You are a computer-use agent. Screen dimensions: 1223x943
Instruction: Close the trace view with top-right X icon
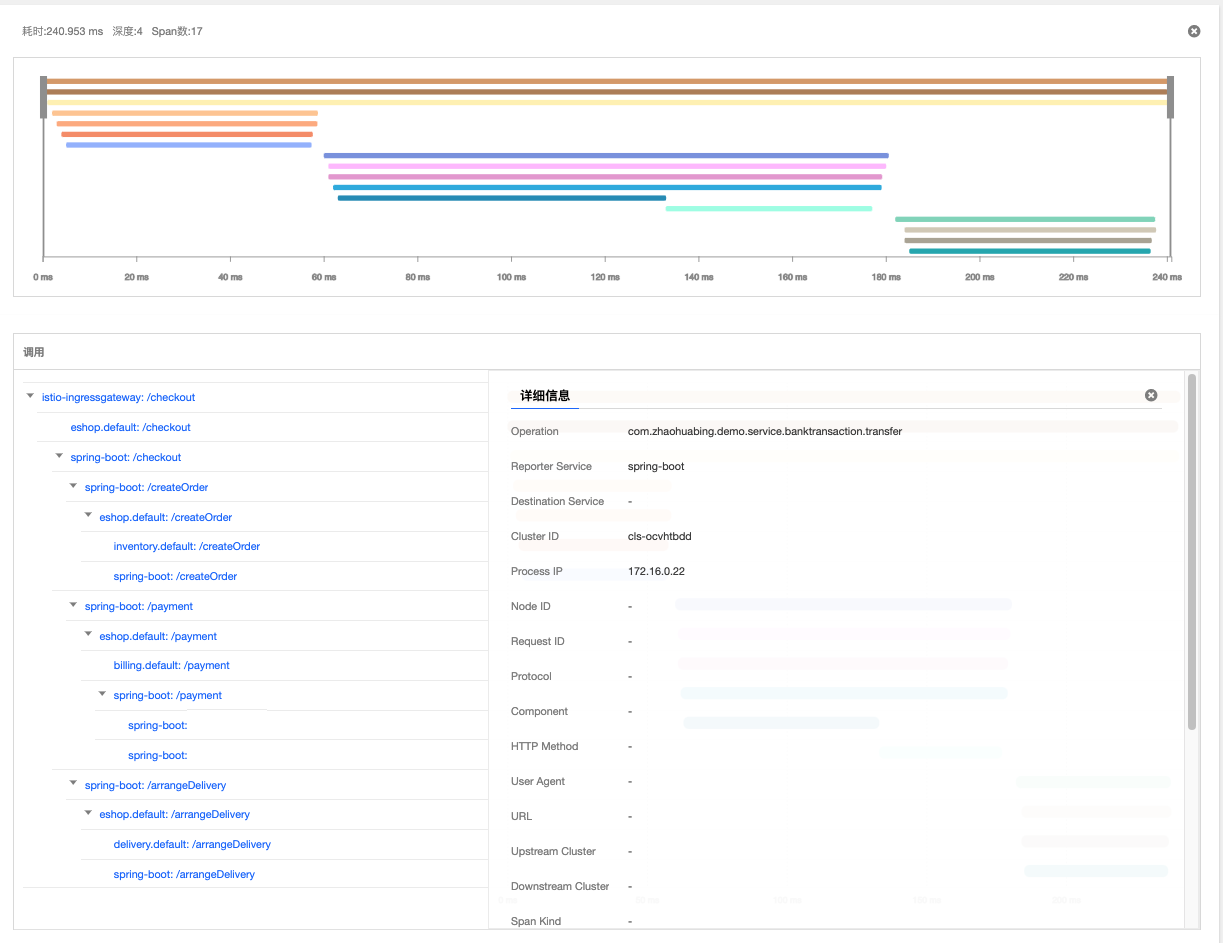(x=1193, y=31)
